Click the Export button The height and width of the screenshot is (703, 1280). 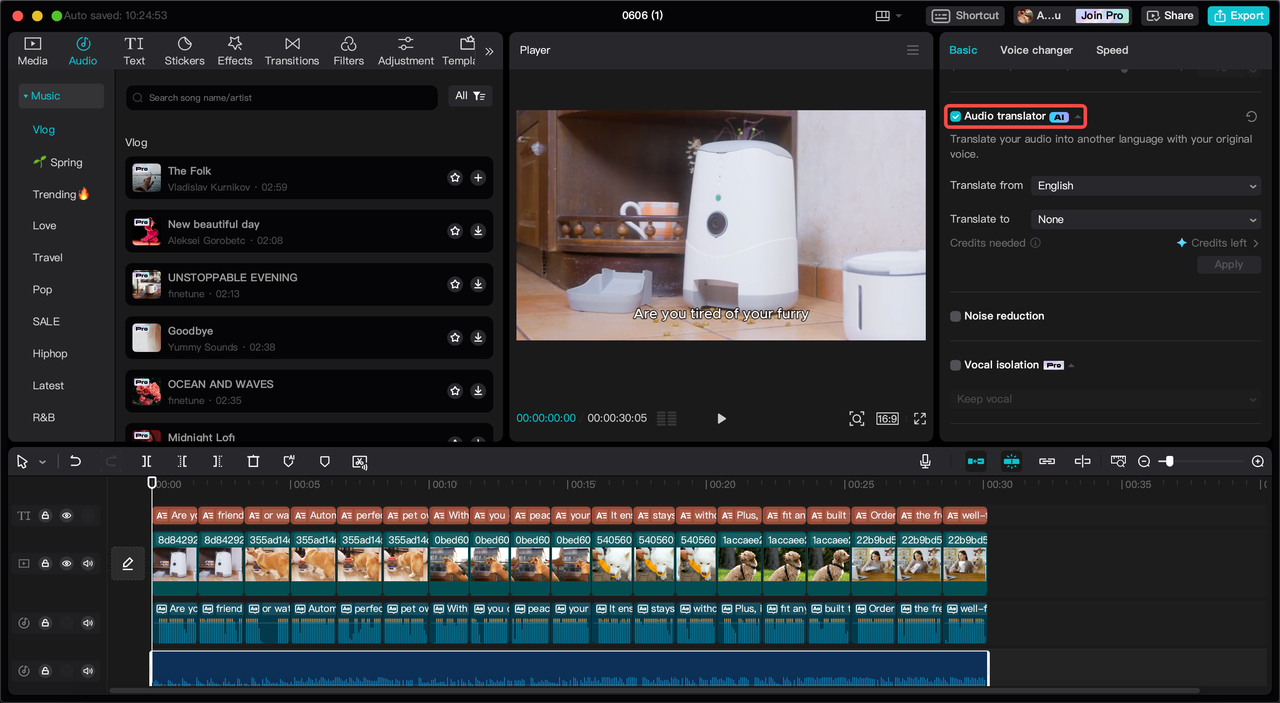click(x=1238, y=15)
